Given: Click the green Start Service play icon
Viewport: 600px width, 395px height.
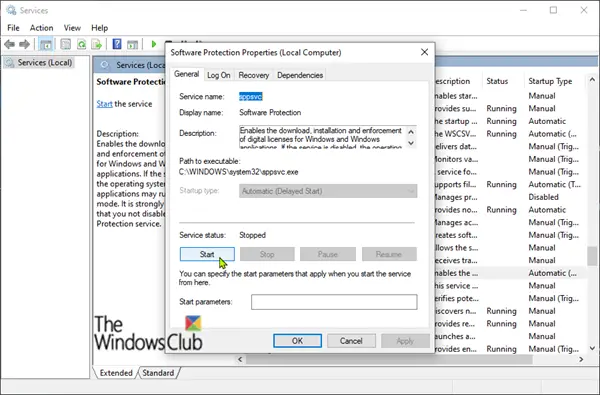Looking at the screenshot, I should [x=154, y=44].
